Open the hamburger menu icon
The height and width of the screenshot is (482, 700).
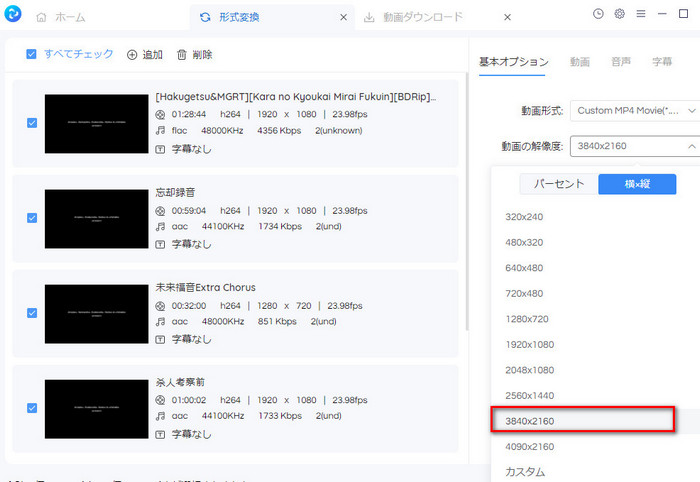(x=641, y=14)
